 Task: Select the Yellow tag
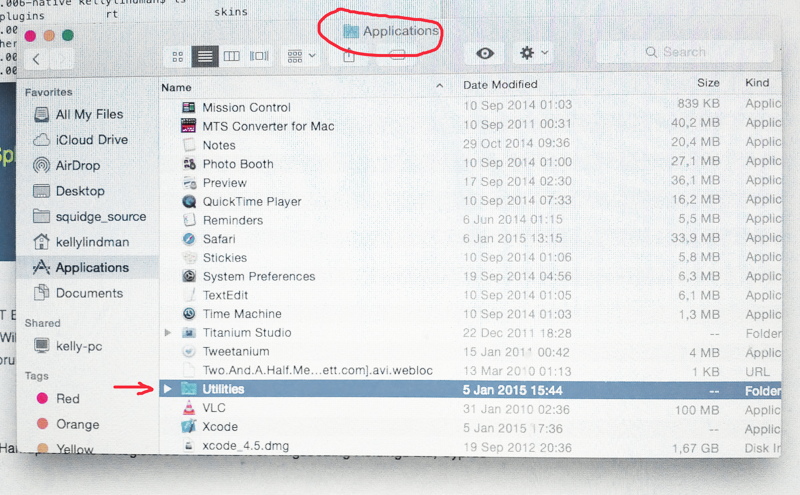point(65,448)
